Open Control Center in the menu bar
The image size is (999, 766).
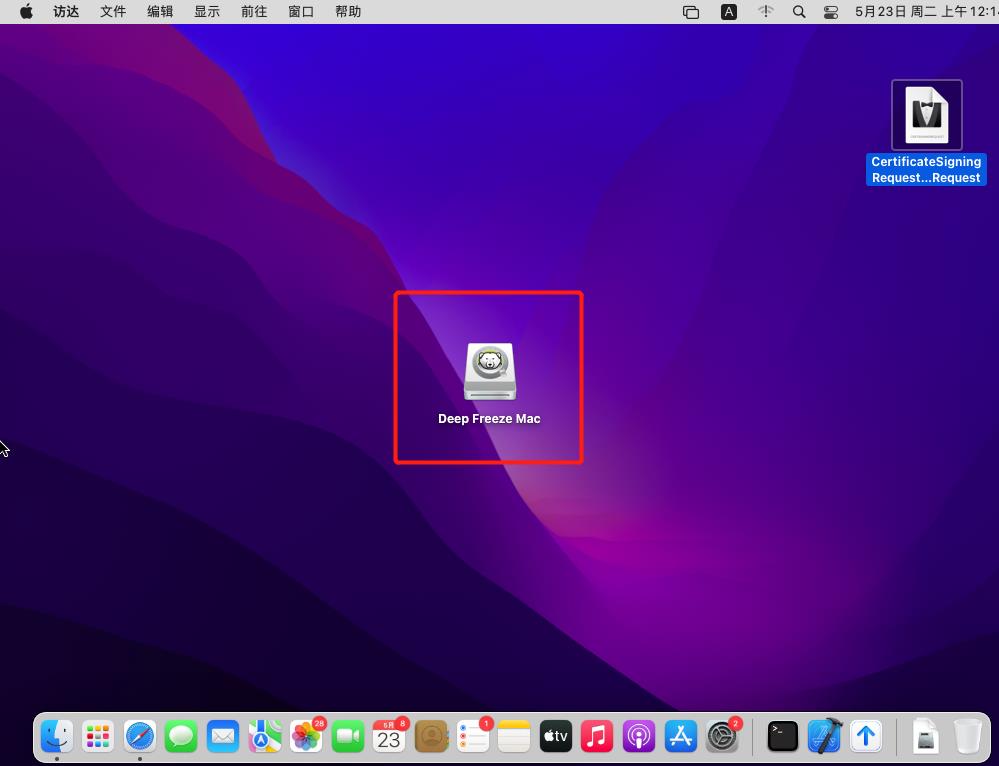831,12
